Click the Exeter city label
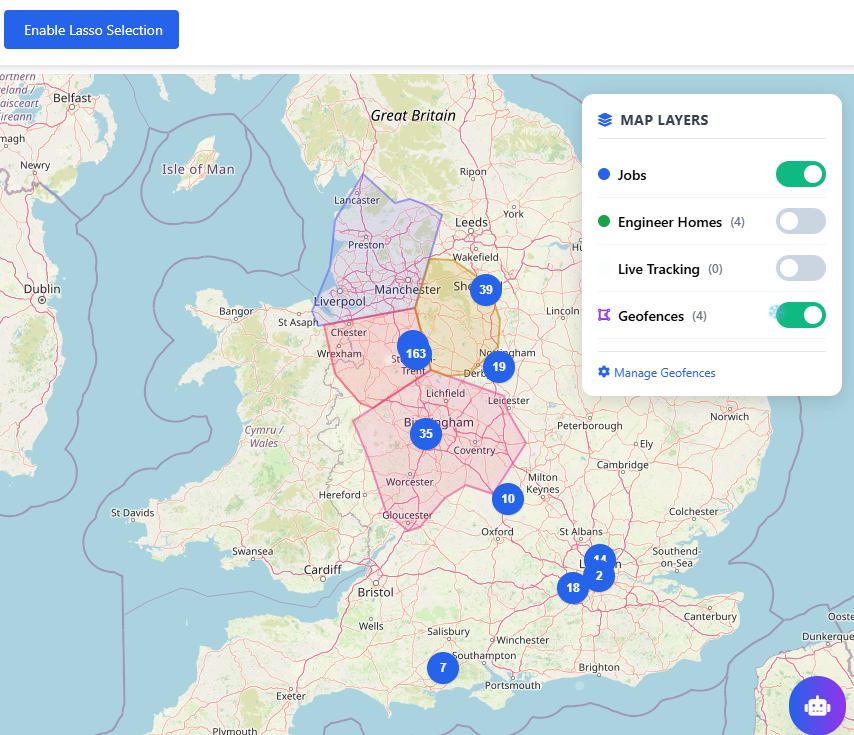The height and width of the screenshot is (735, 854). 290,696
